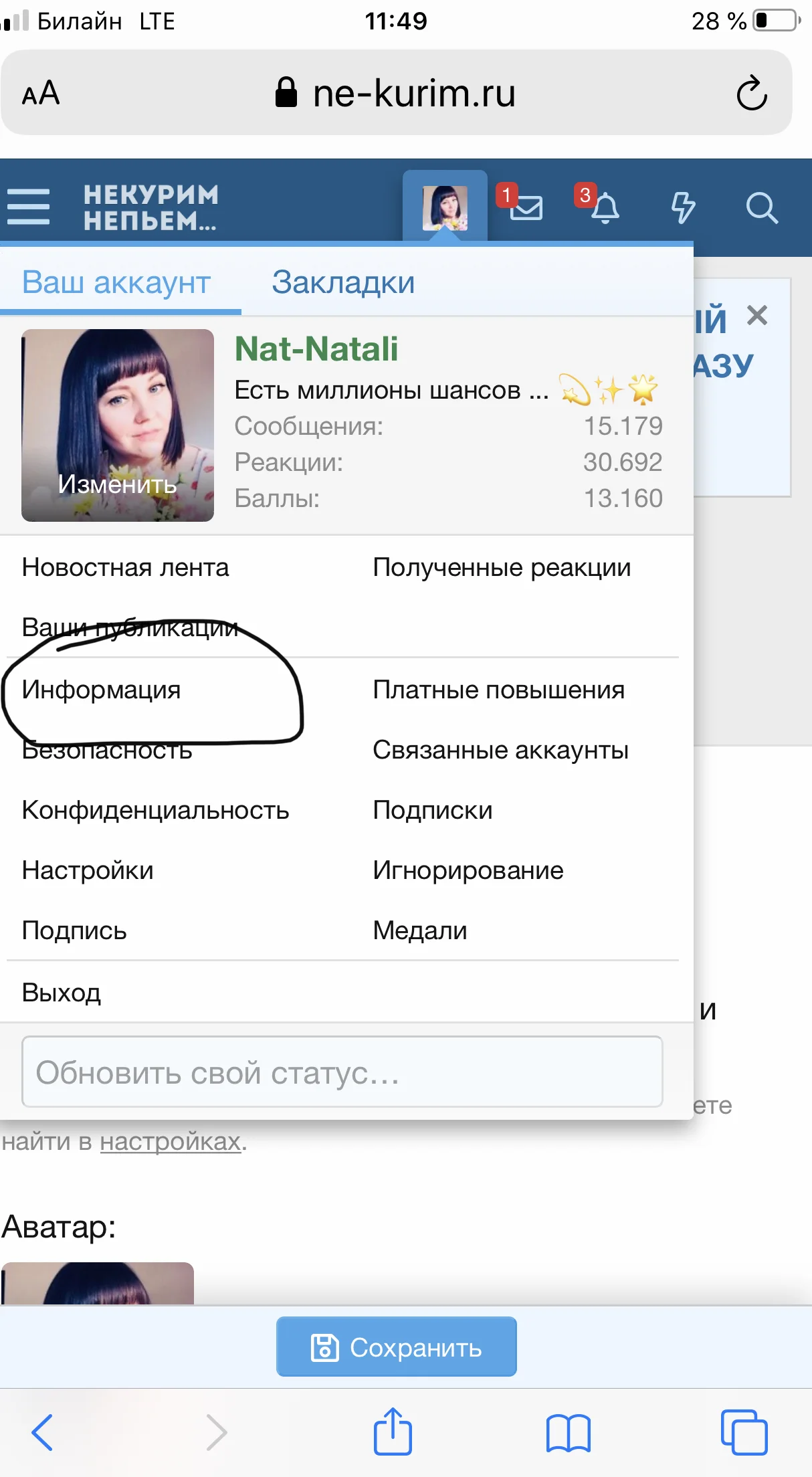Open Платные повышения menu item
Image resolution: width=812 pixels, height=1477 pixels.
498,690
